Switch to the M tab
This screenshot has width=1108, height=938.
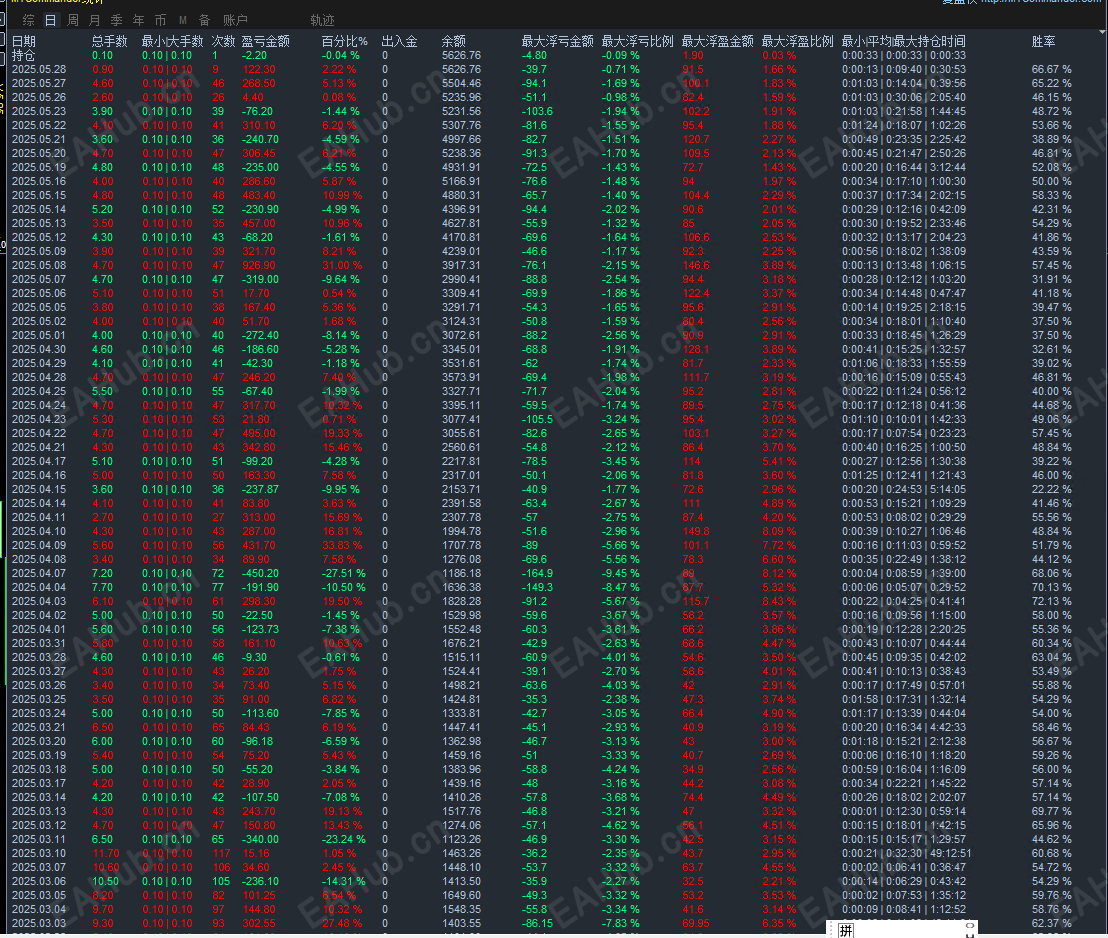182,20
